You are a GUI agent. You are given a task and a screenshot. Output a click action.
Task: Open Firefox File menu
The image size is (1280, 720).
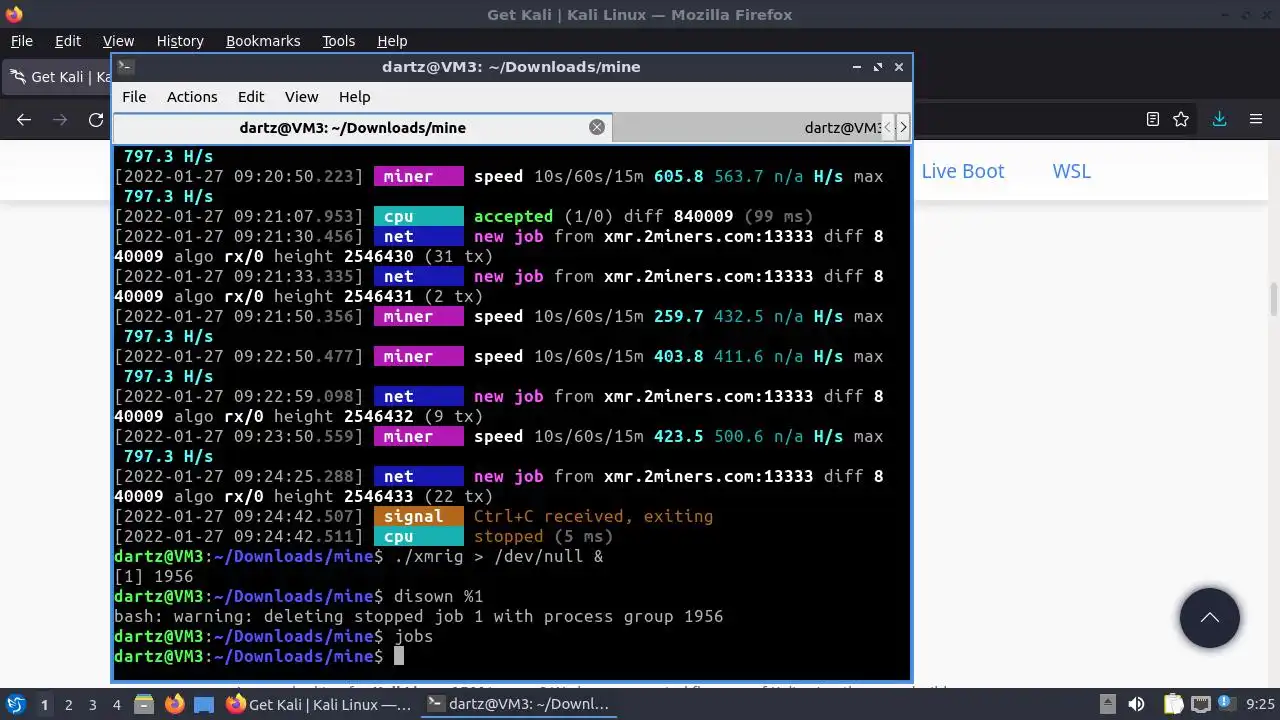21,41
